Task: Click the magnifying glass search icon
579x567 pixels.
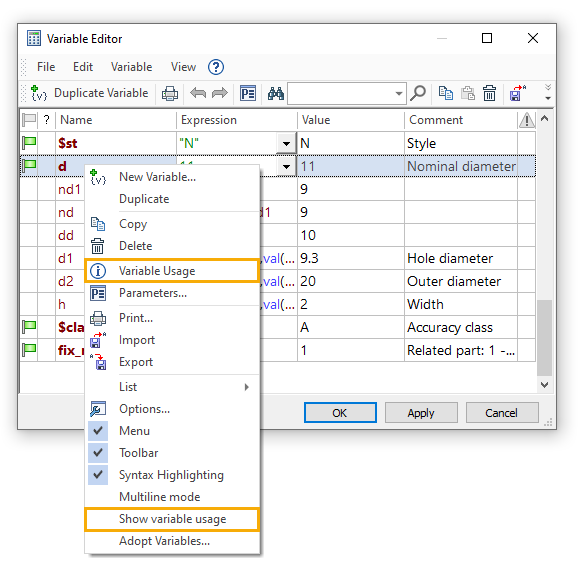Action: pyautogui.click(x=418, y=93)
